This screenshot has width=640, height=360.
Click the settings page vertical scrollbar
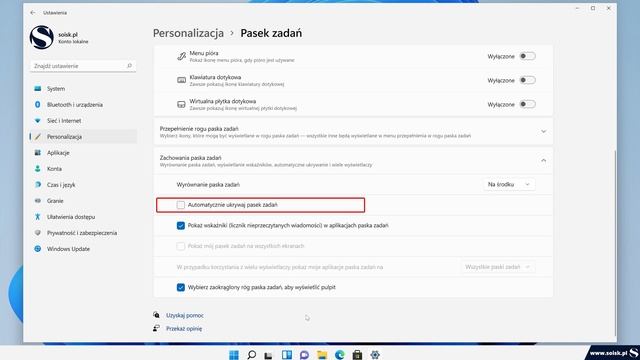coord(615,243)
